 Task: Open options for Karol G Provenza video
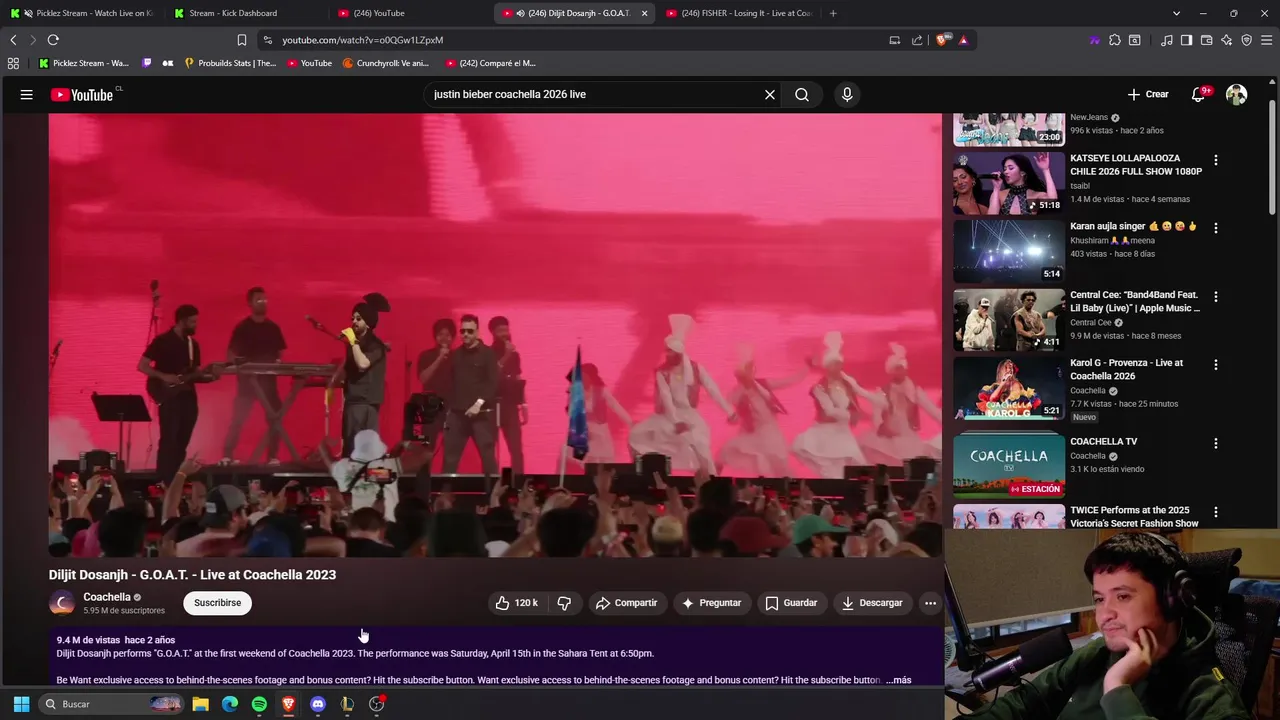(1216, 365)
